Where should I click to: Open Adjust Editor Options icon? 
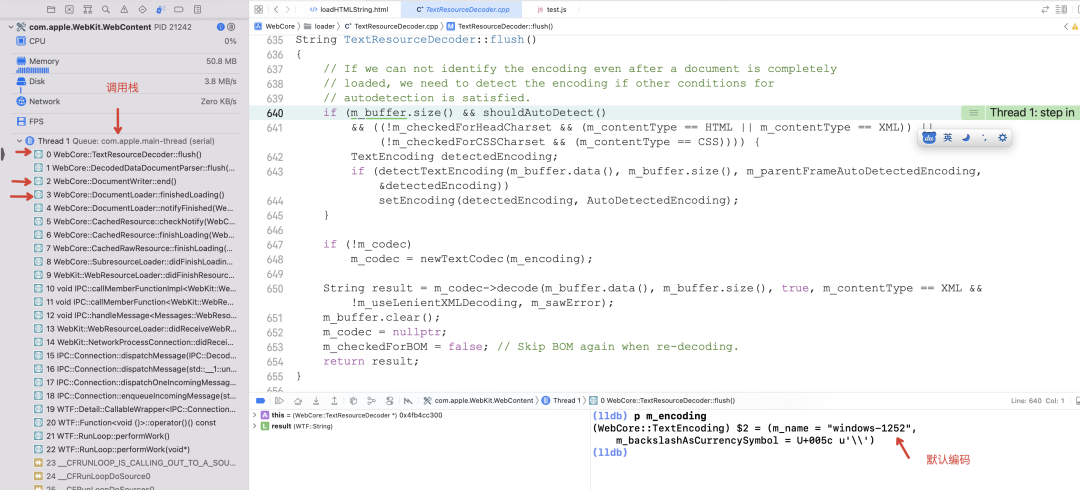coord(1060,10)
